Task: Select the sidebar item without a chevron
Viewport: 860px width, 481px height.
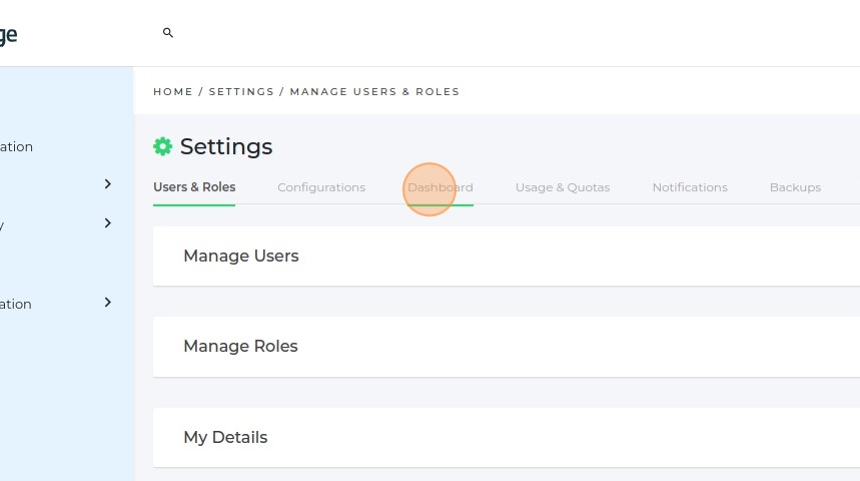Action: pos(17,147)
